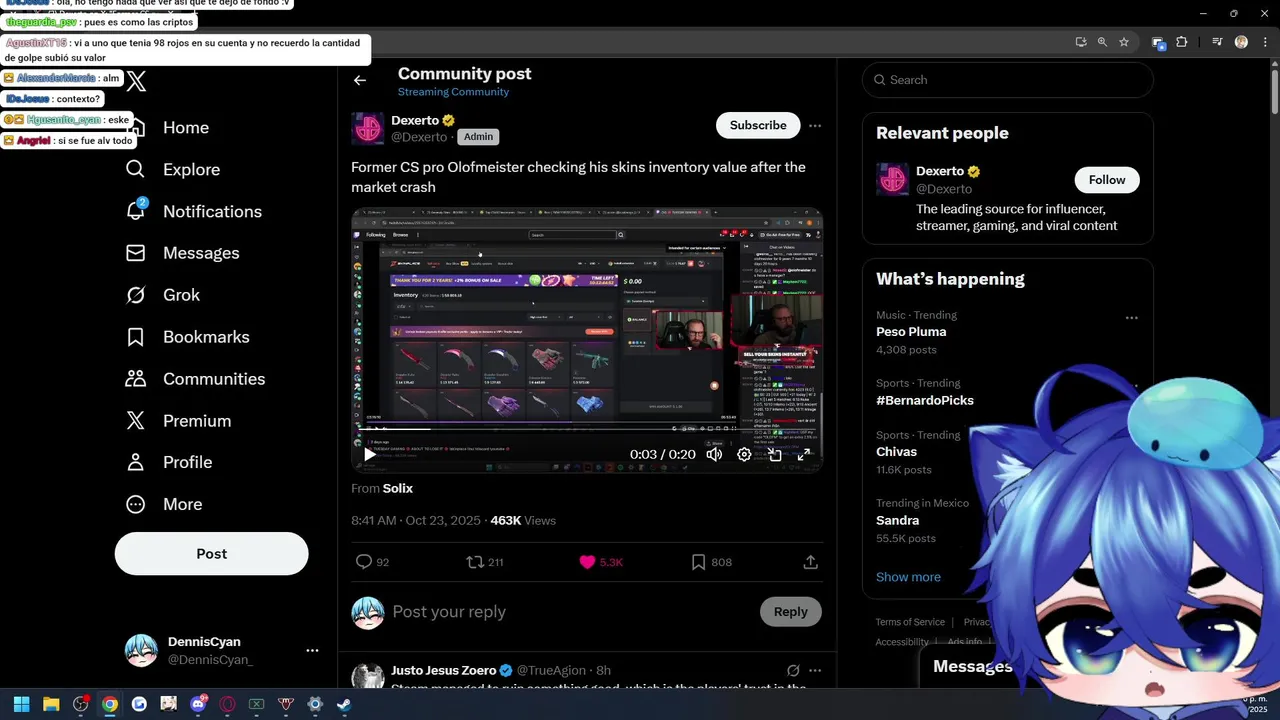Open Xbox Game Bar from the taskbar
Image resolution: width=1280 pixels, height=720 pixels.
256,704
